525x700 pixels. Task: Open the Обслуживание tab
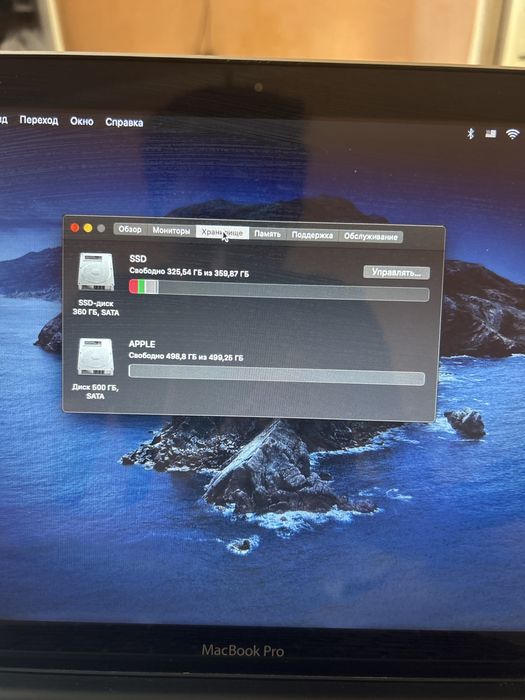coord(371,237)
